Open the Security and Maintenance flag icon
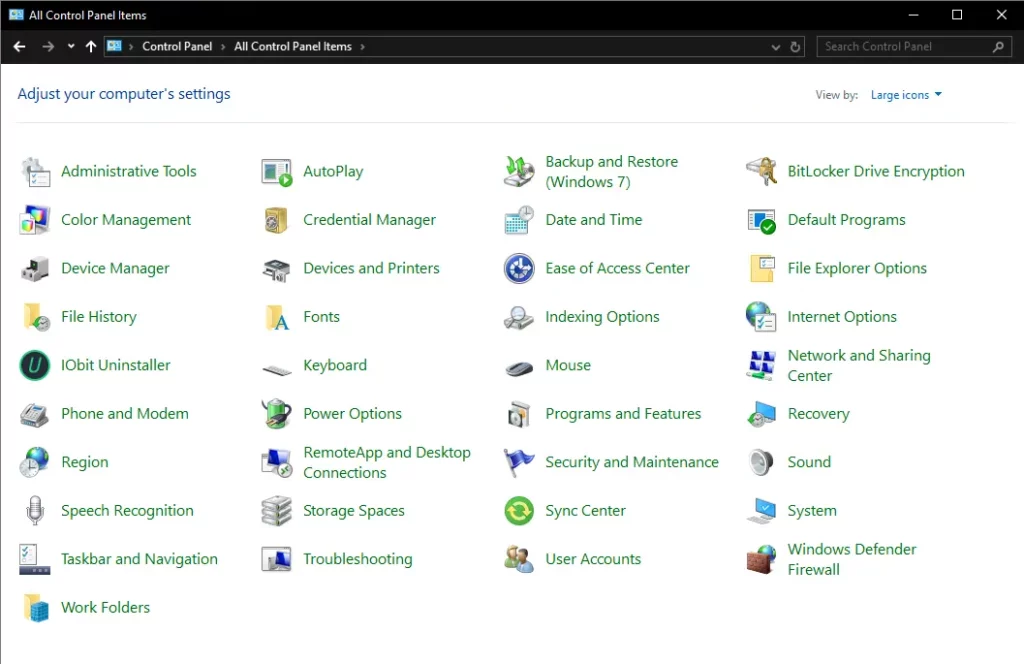Image resolution: width=1024 pixels, height=664 pixels. point(519,462)
